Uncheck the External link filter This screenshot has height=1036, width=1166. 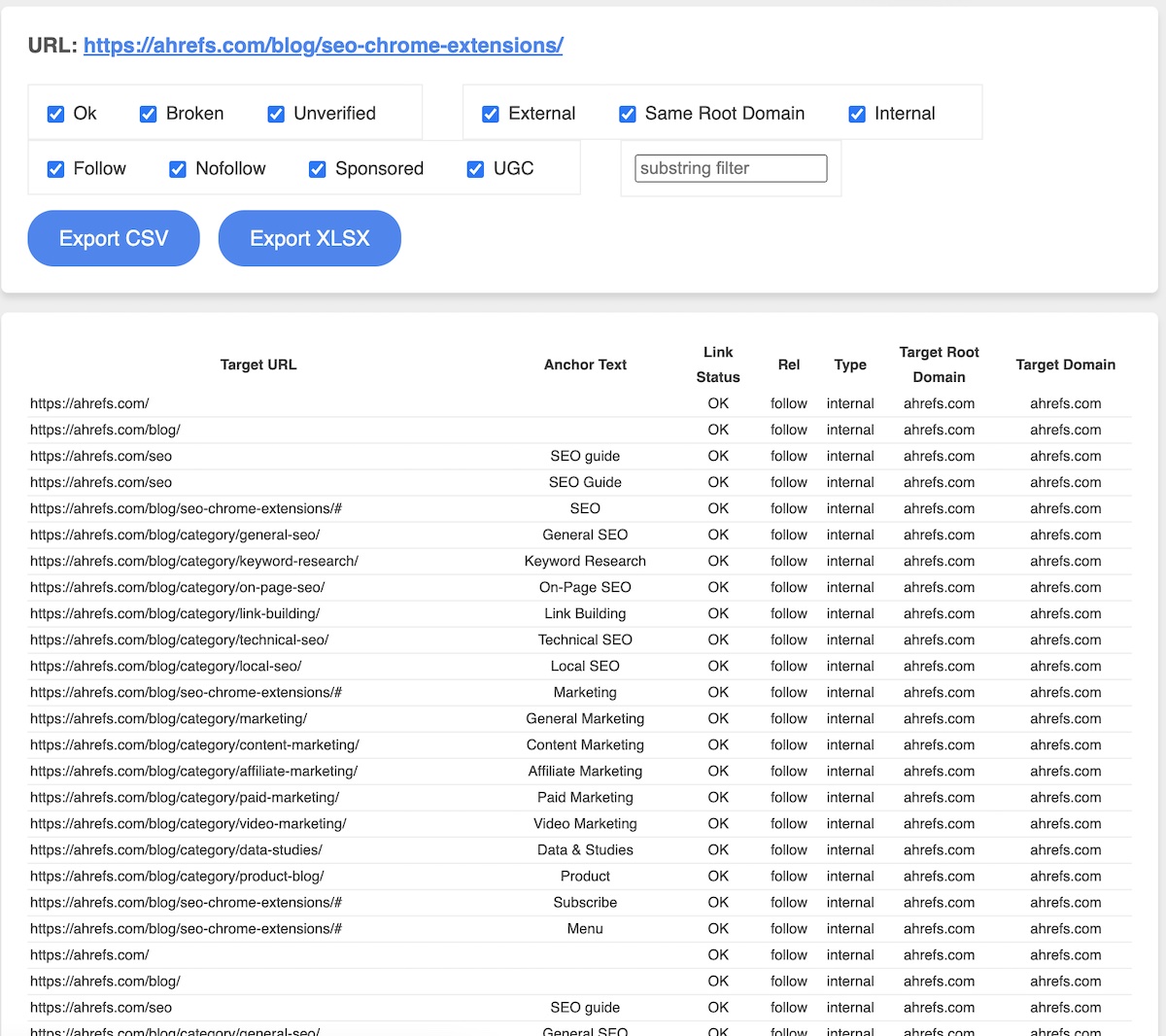[491, 114]
